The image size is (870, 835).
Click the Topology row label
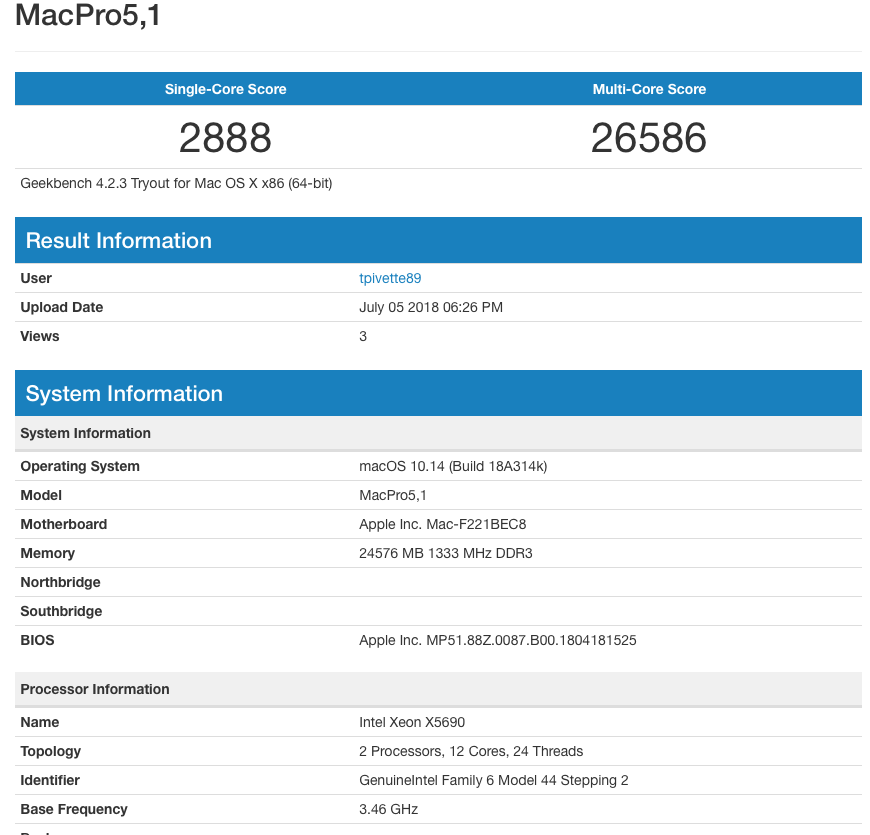click(x=50, y=751)
